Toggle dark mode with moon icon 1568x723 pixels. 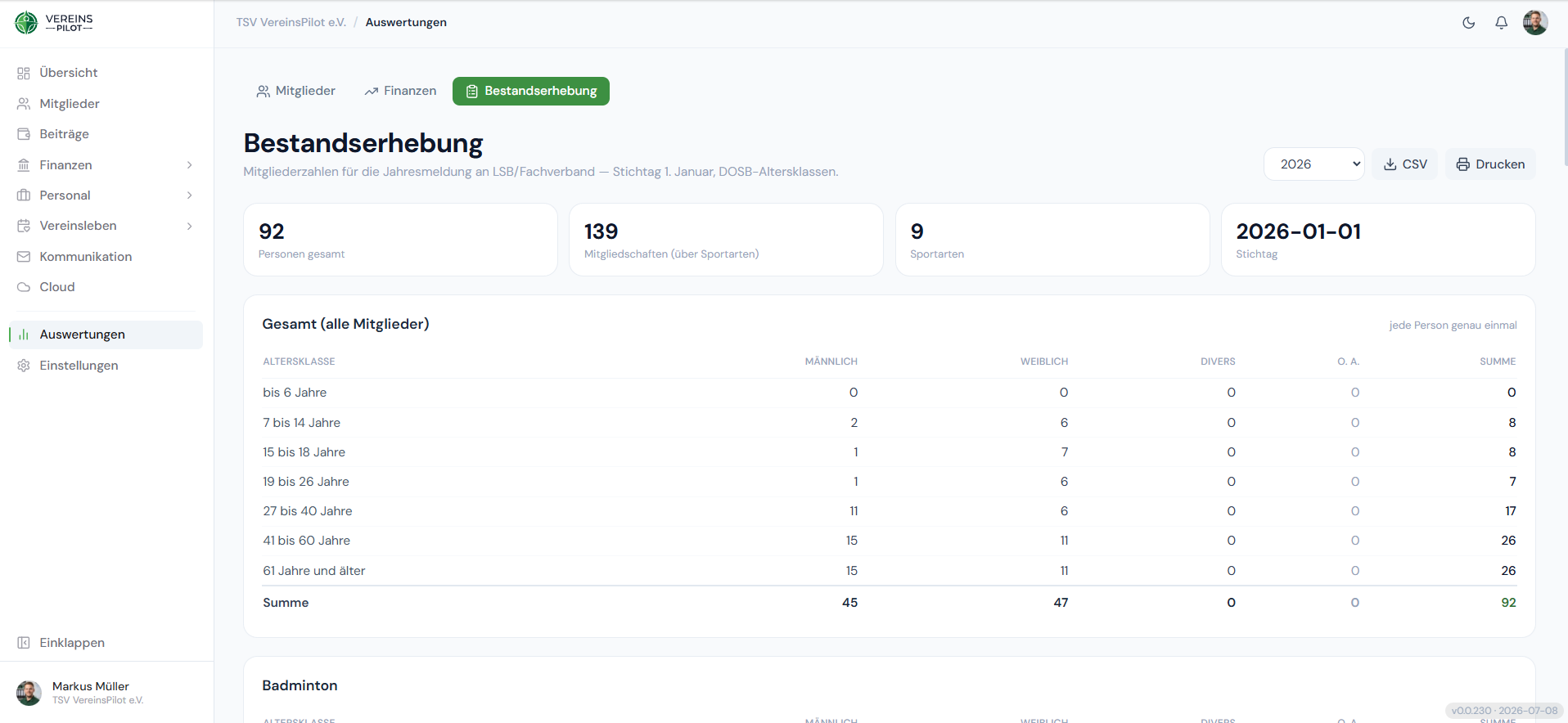(x=1469, y=23)
